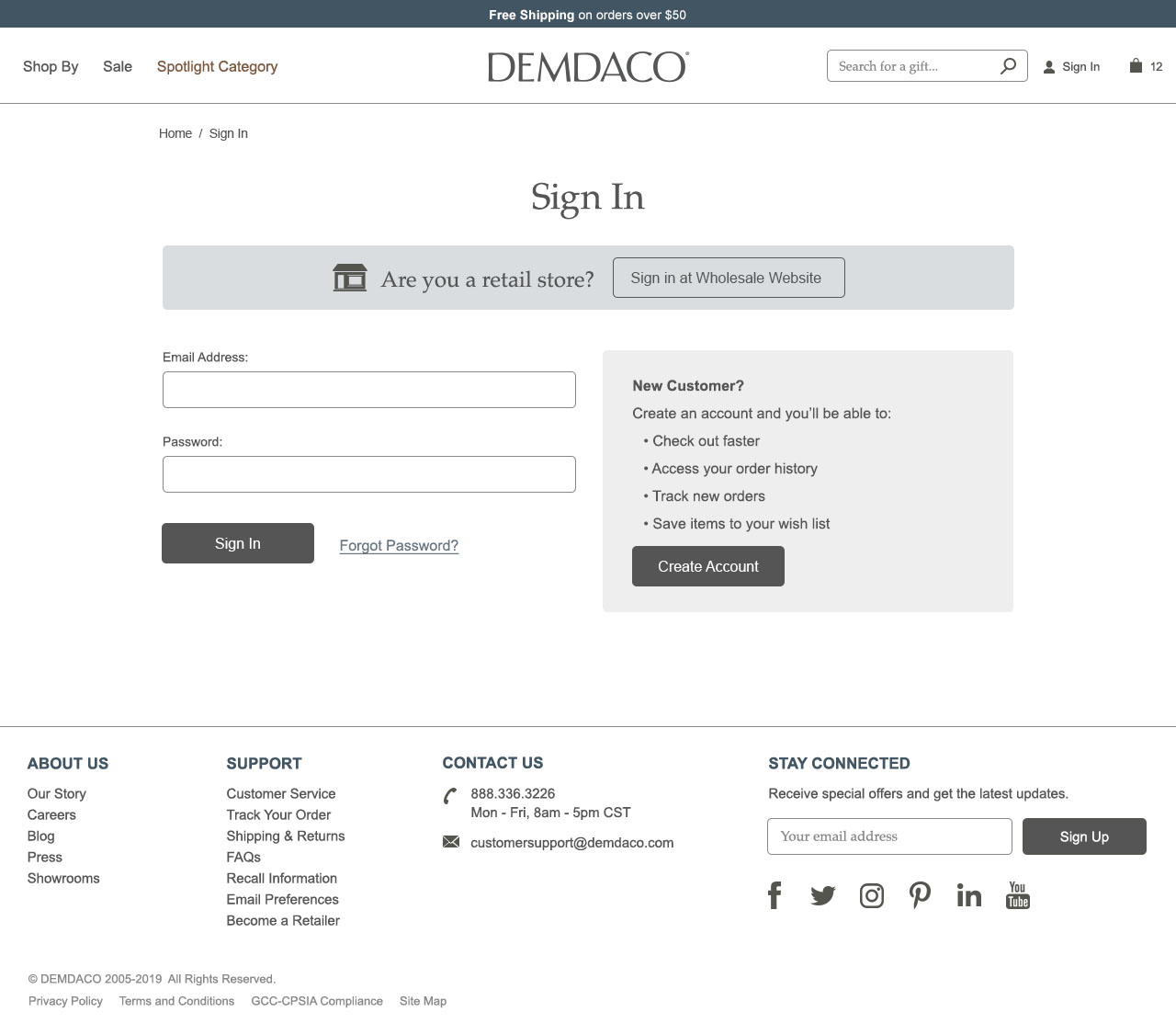Image resolution: width=1176 pixels, height=1035 pixels.
Task: Focus the Email Address field
Action: coord(369,390)
